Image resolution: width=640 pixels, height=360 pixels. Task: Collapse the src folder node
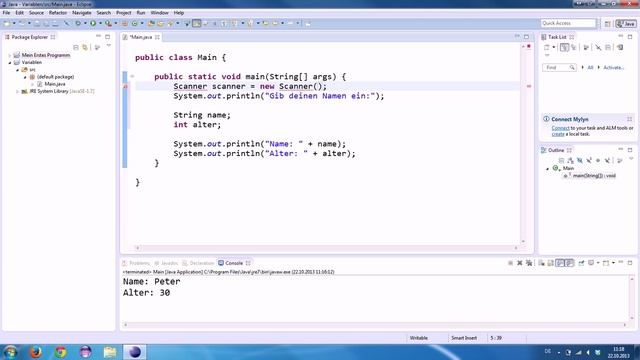[18, 70]
